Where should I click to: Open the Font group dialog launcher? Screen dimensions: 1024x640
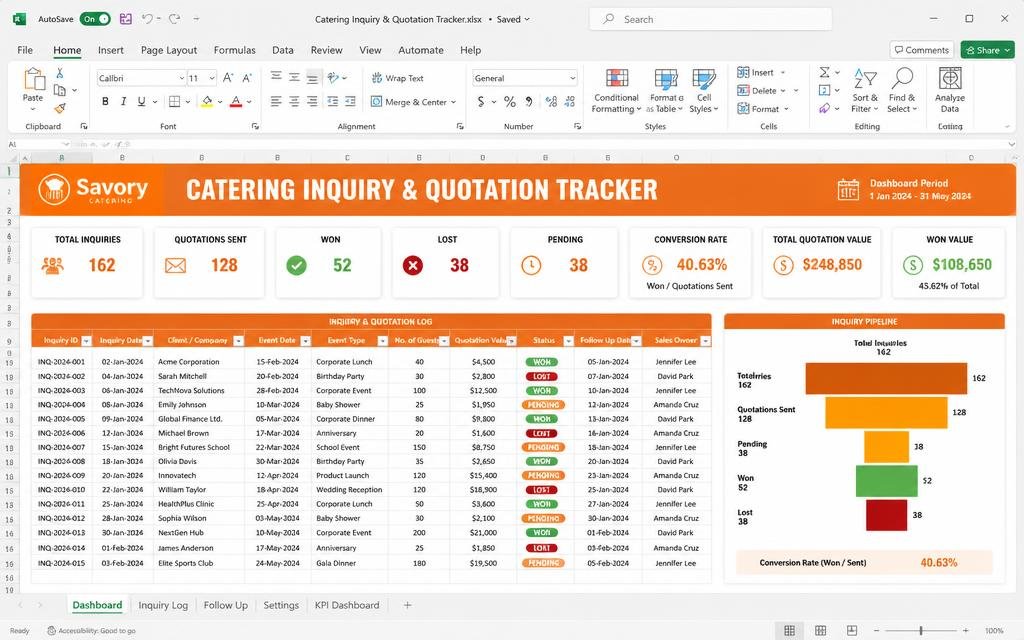[x=255, y=126]
